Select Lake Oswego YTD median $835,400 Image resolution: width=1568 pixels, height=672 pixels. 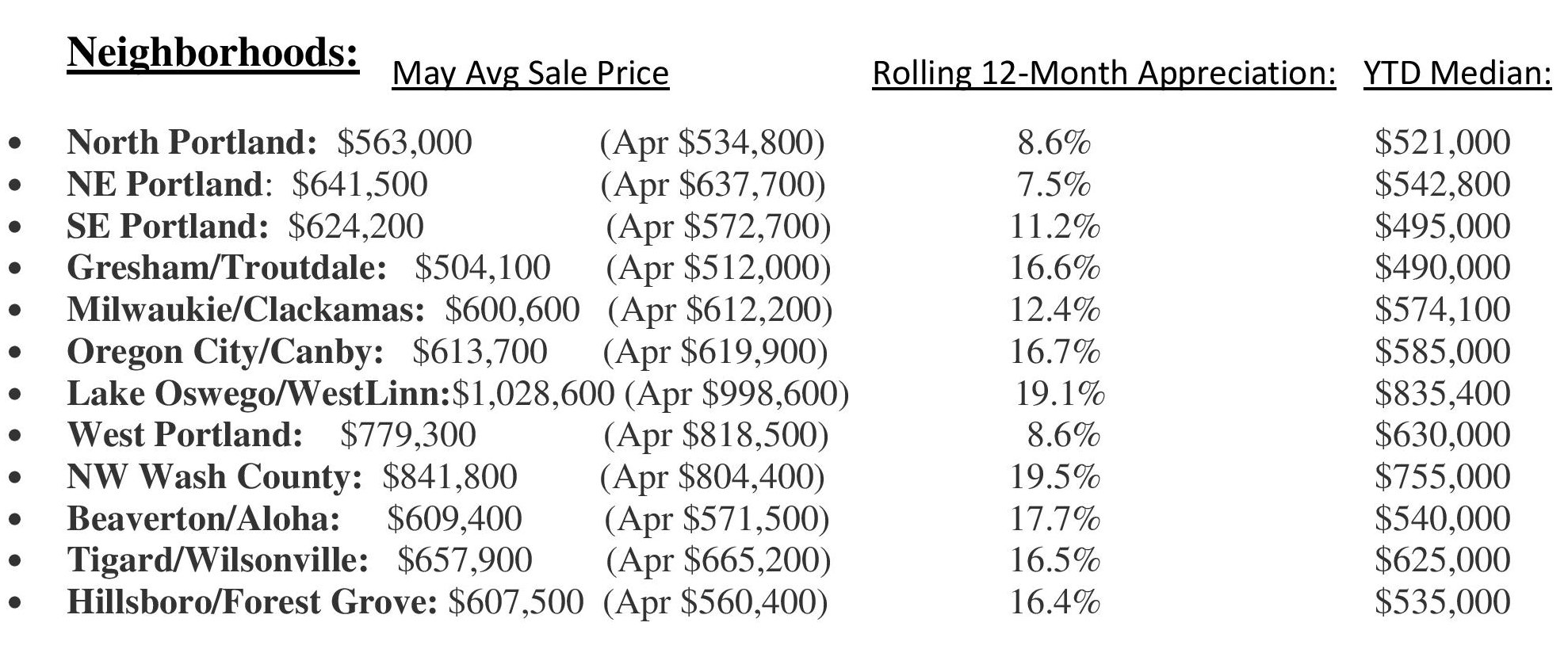(1443, 394)
